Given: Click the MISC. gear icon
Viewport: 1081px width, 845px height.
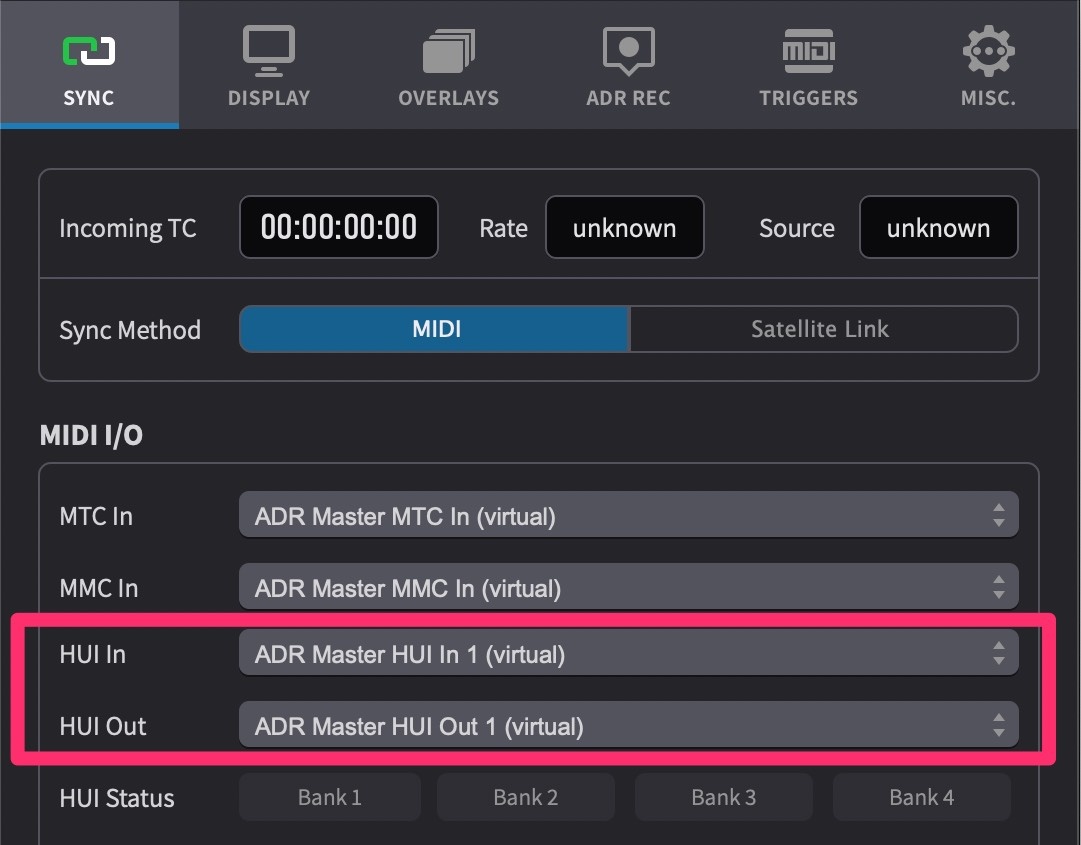Looking at the screenshot, I should [989, 51].
